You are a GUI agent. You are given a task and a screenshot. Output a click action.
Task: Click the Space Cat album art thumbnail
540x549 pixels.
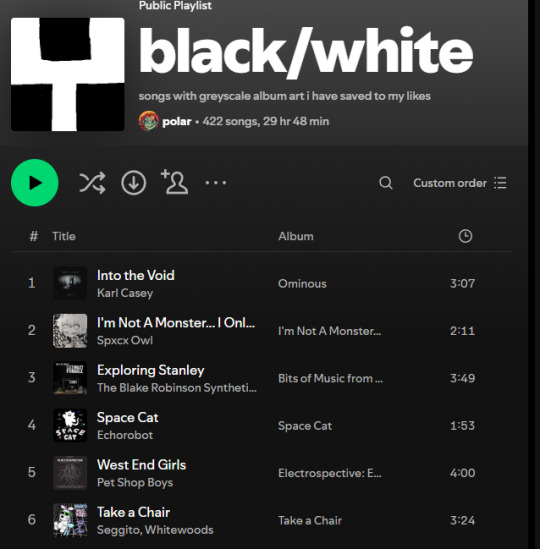(x=70, y=425)
